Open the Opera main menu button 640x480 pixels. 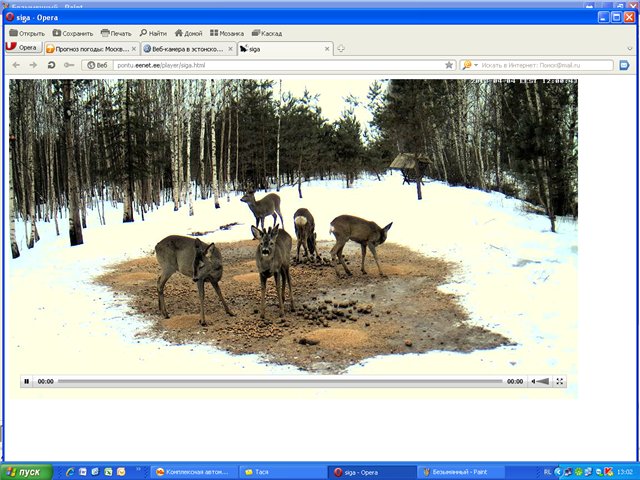[23, 47]
